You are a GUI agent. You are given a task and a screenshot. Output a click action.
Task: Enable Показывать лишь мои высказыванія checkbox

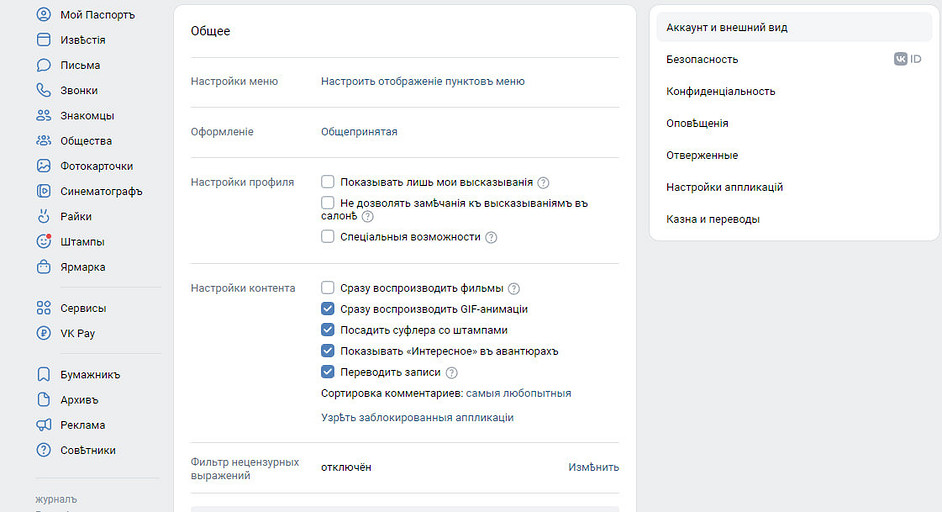pos(327,182)
